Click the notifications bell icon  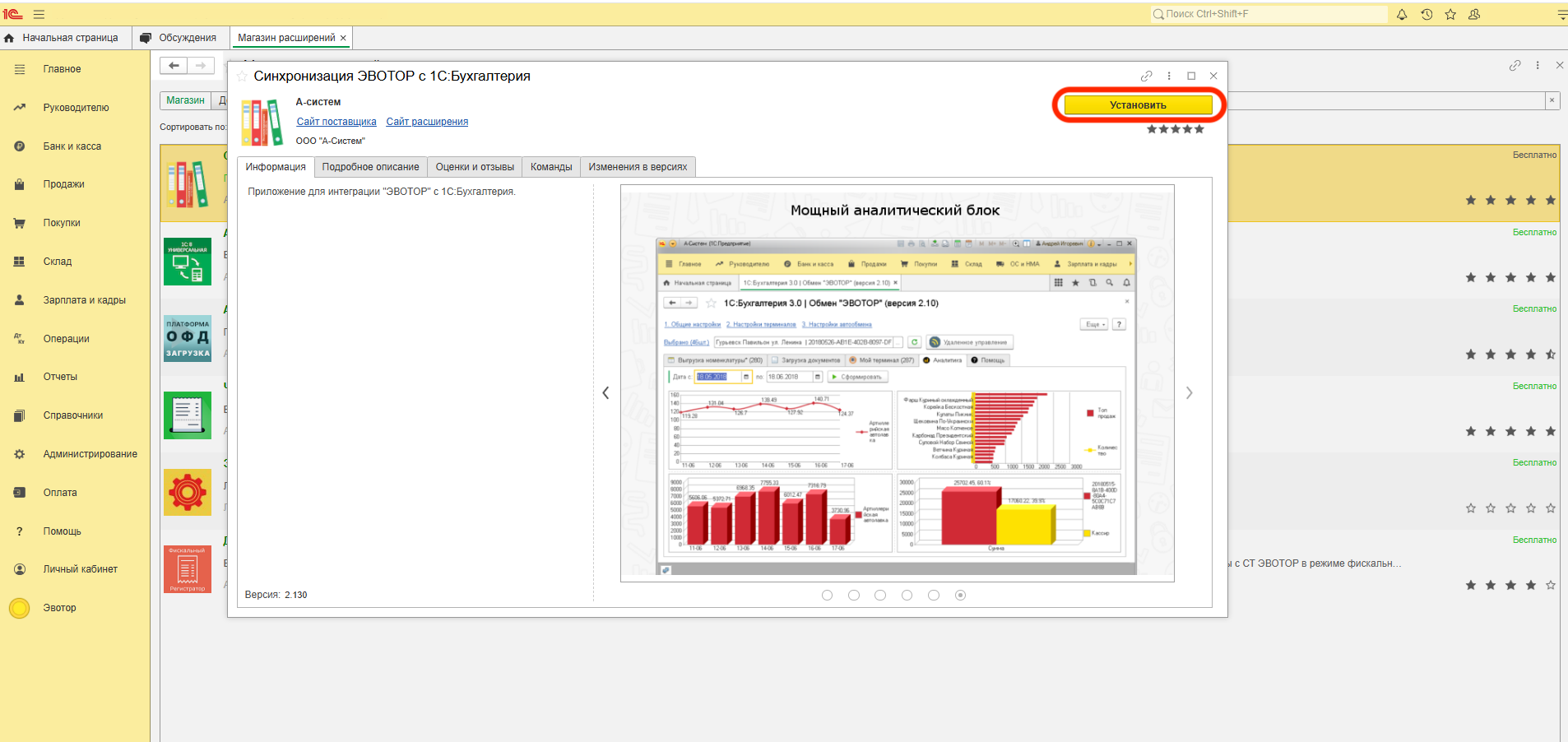click(1402, 14)
